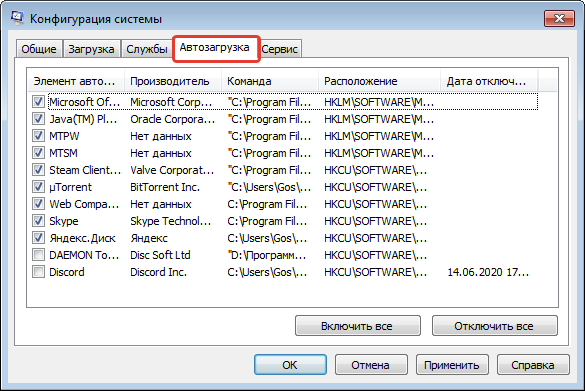The image size is (585, 391).
Task: Click the BitTorrent Inc. manufacturer cell
Action: [165, 187]
